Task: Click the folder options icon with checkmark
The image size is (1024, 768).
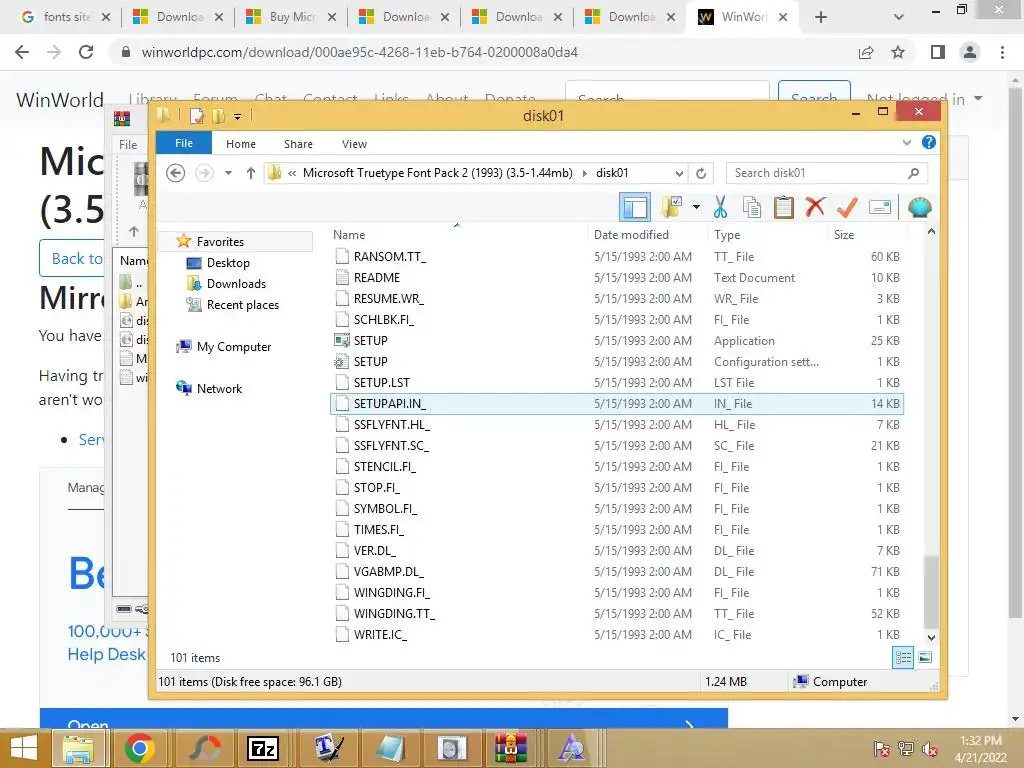Action: point(672,208)
